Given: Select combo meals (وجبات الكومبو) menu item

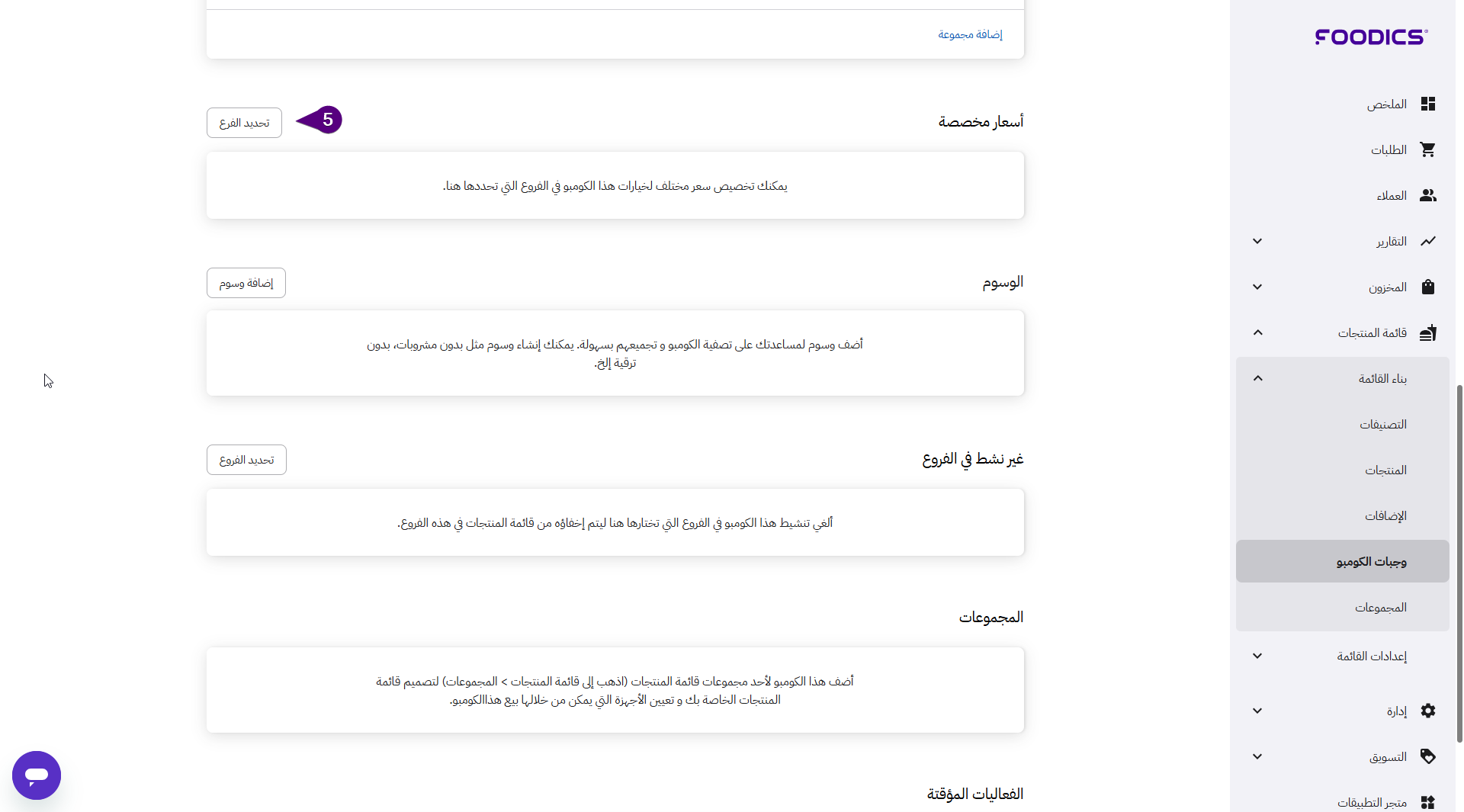Looking at the screenshot, I should 1370,561.
